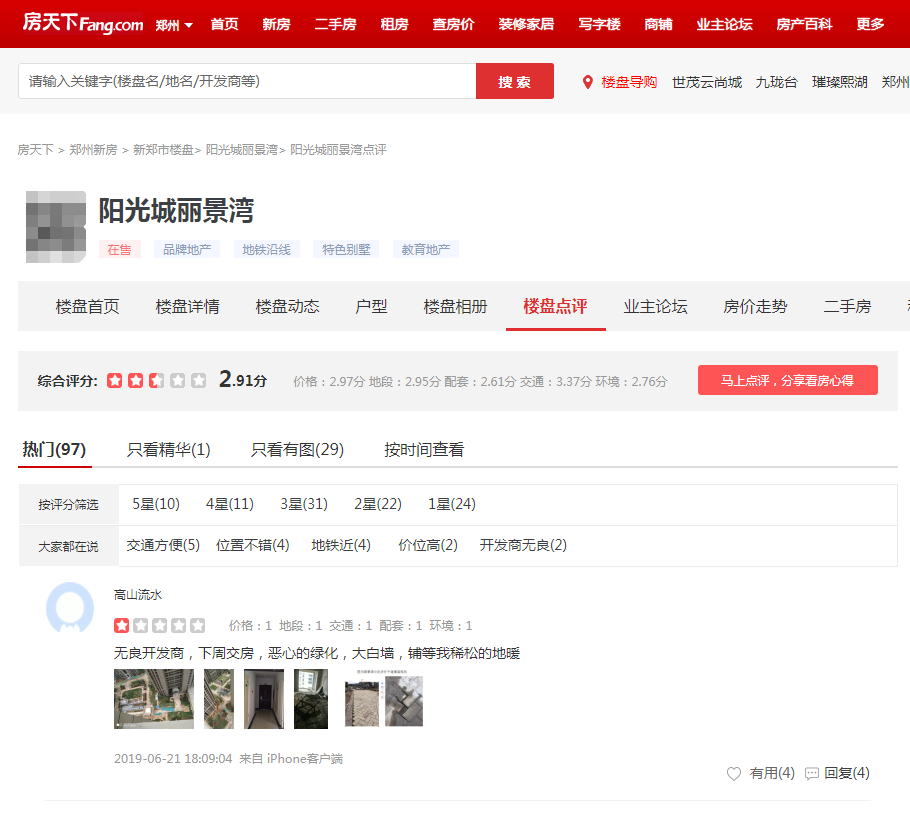Screen dimensions: 910x813
Task: Click the heart icon beside 有用(4)
Action: 734,773
